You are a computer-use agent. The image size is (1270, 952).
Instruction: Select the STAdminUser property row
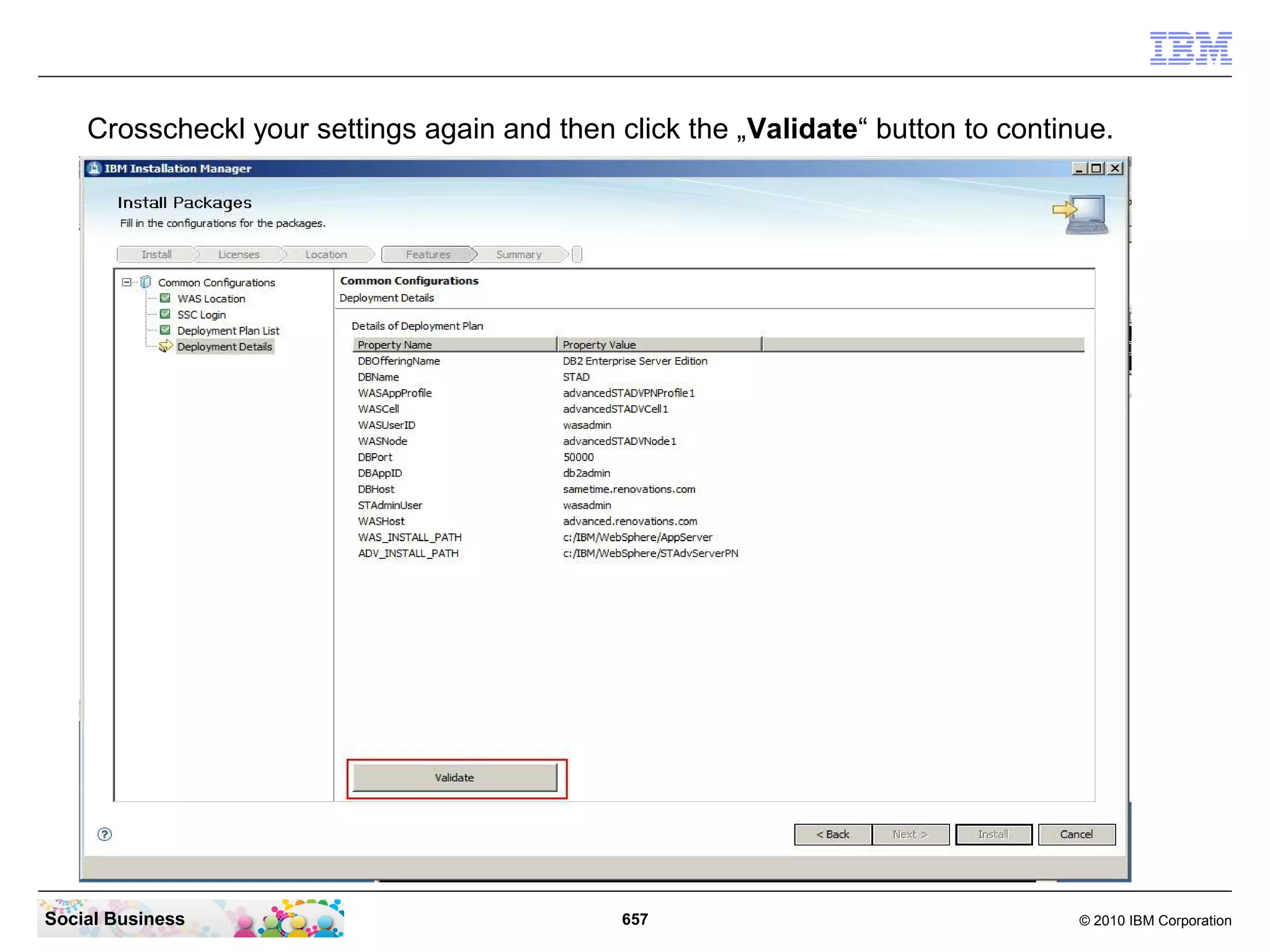tap(718, 506)
